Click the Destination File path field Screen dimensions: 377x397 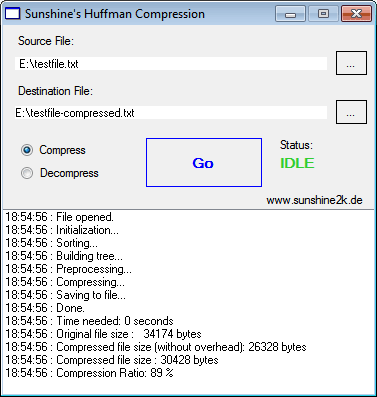(x=171, y=113)
